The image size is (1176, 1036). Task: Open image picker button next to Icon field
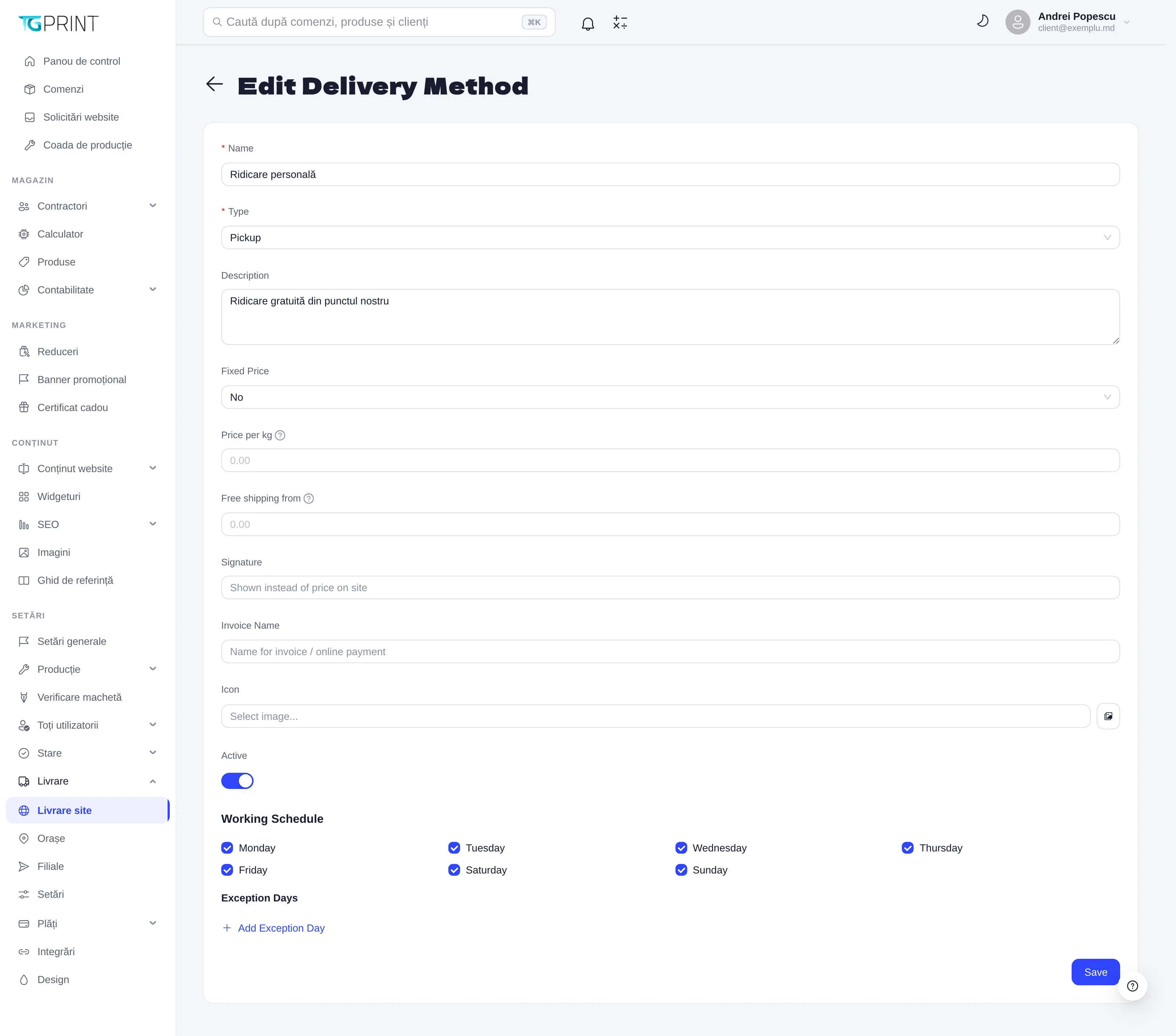pyautogui.click(x=1108, y=716)
